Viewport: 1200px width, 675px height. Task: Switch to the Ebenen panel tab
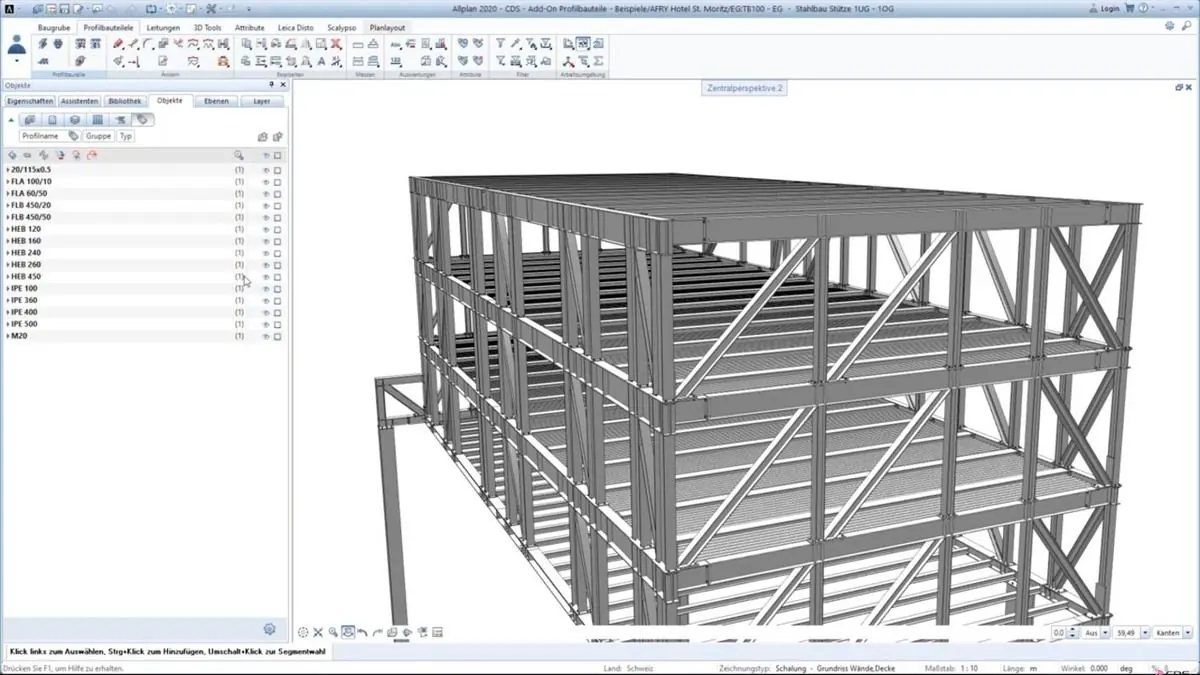(x=217, y=101)
